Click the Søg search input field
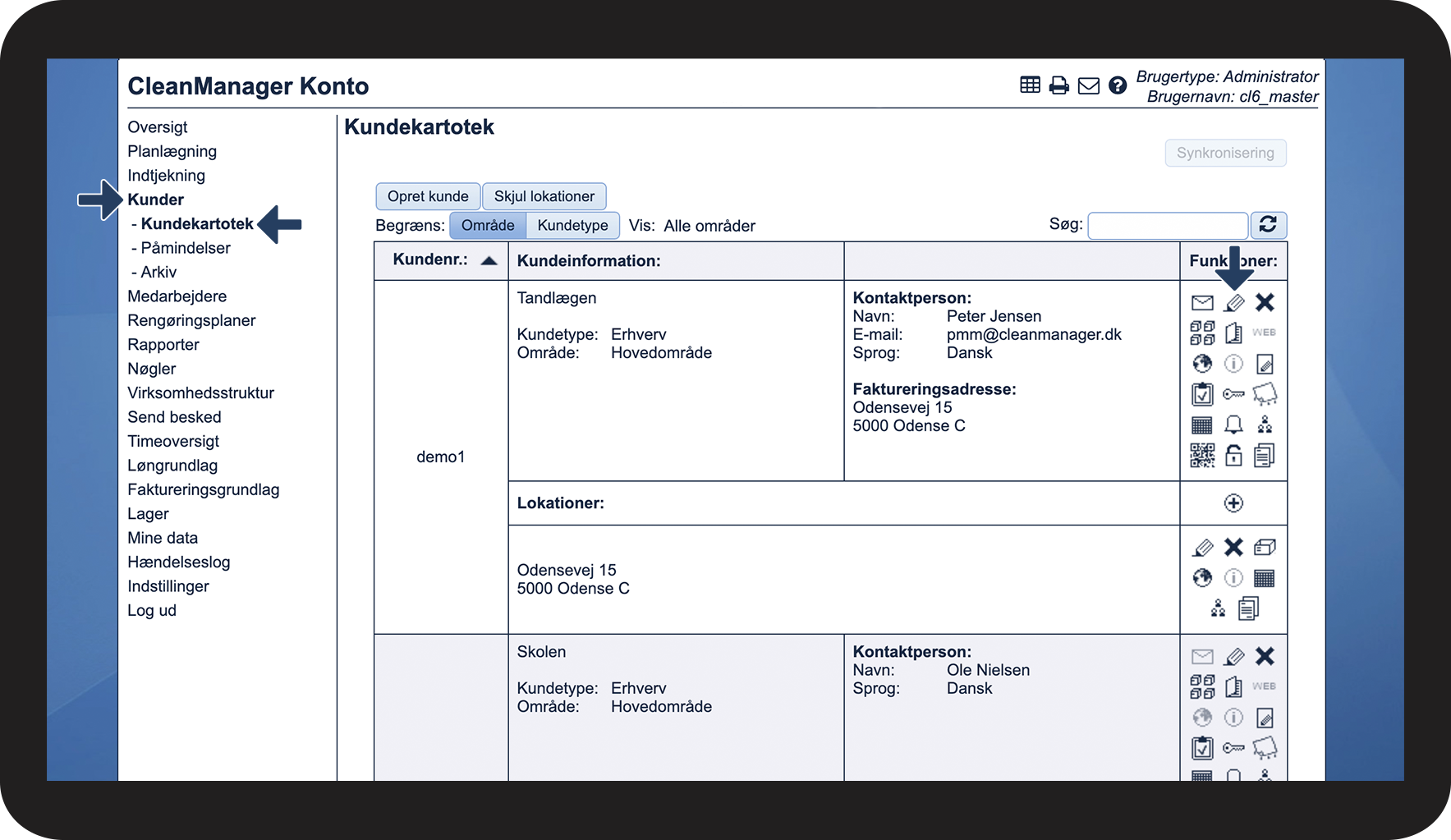Image resolution: width=1451 pixels, height=840 pixels. (1168, 225)
